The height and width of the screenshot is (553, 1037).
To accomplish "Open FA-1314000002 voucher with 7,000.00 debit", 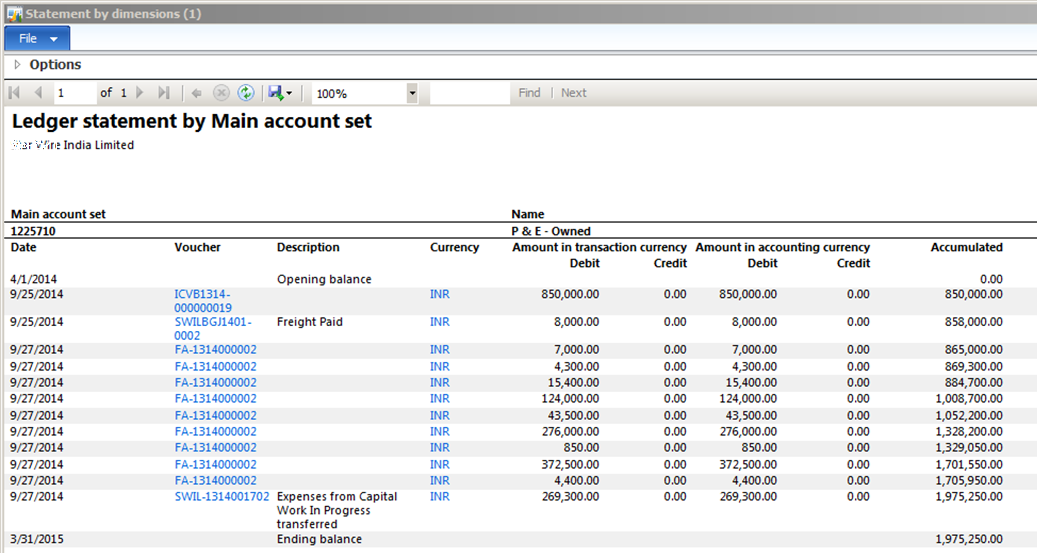I will click(x=216, y=350).
